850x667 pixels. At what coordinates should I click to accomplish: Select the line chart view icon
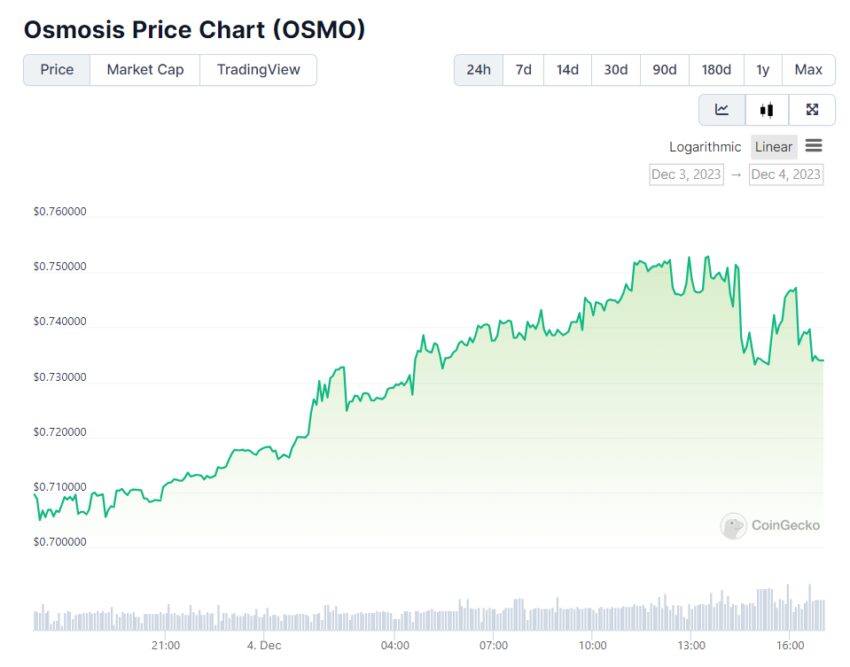[x=721, y=110]
